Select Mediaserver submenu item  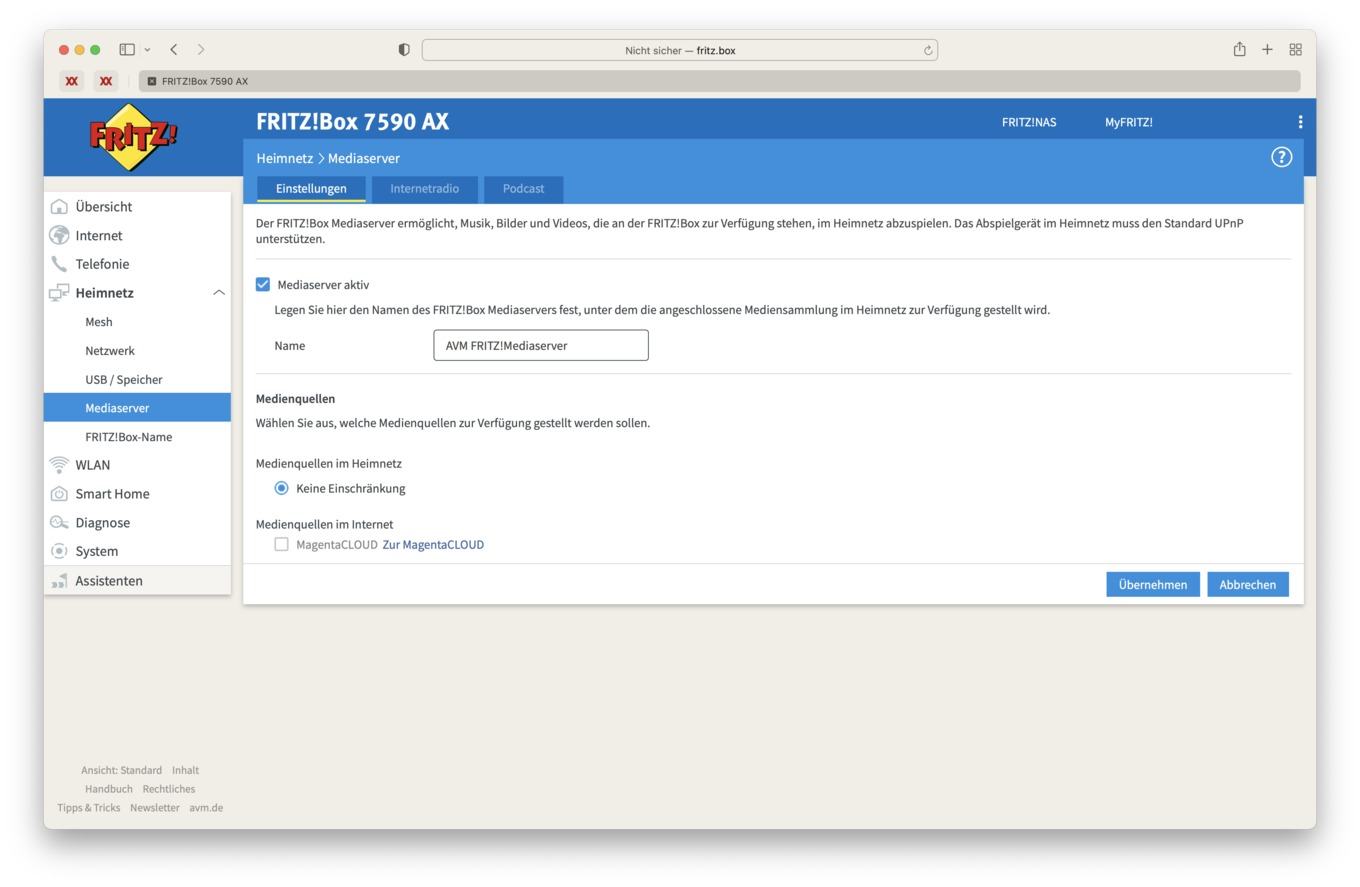(137, 408)
